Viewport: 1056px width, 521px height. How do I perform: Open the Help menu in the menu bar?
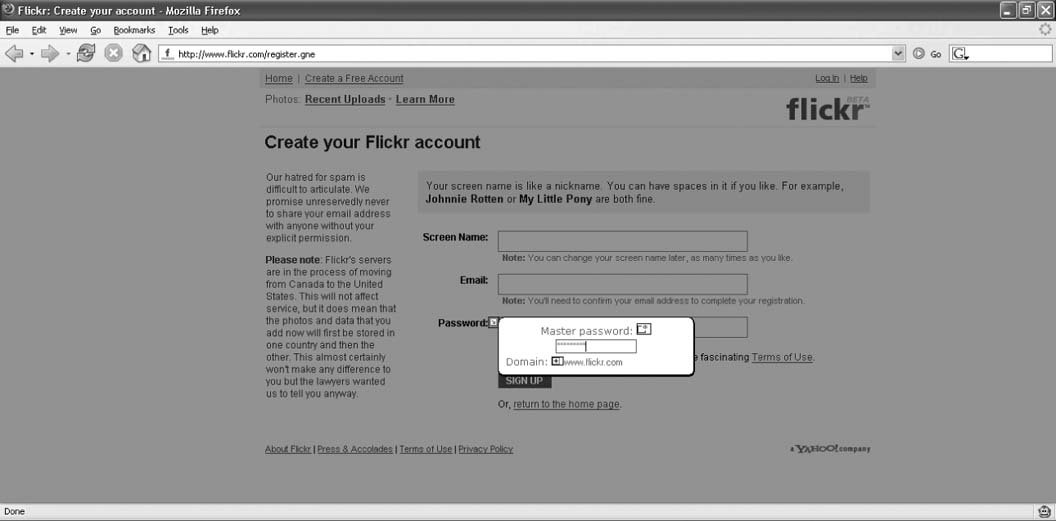click(x=209, y=30)
